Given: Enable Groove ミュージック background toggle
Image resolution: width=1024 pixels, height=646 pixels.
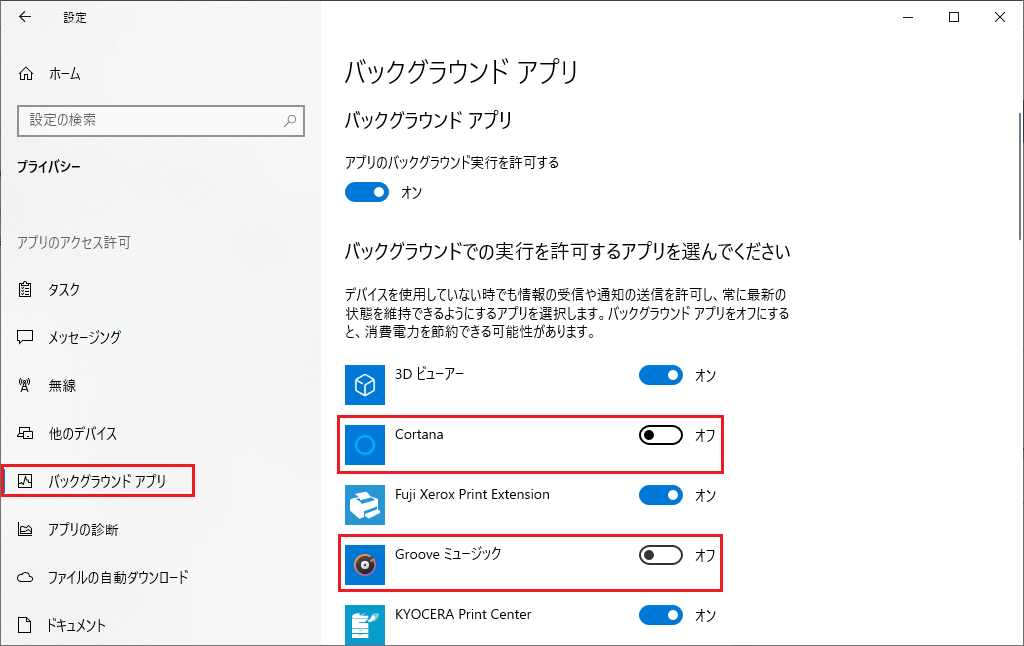Looking at the screenshot, I should (660, 554).
